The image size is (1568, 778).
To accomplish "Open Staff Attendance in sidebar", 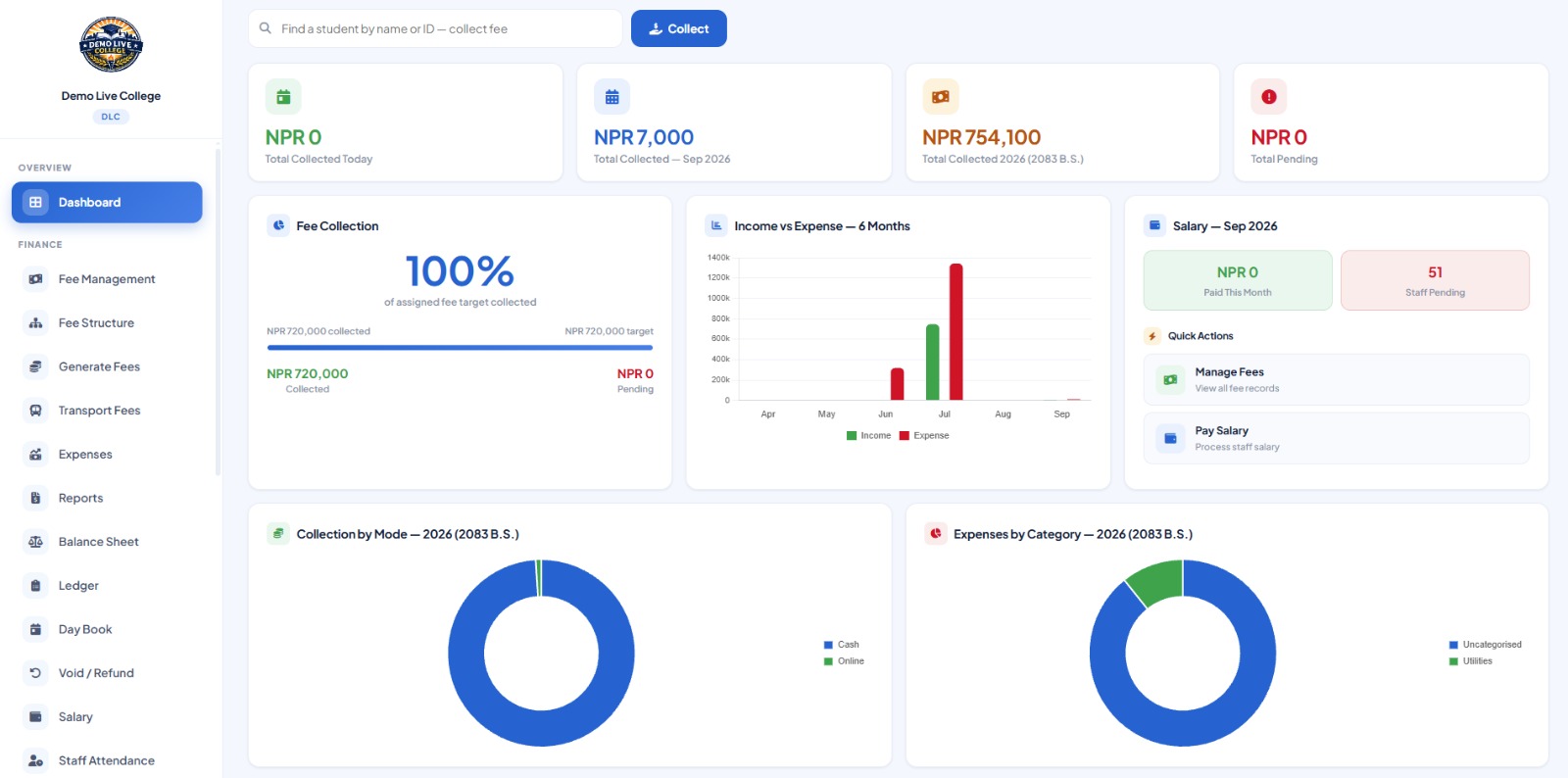I will pos(107,760).
